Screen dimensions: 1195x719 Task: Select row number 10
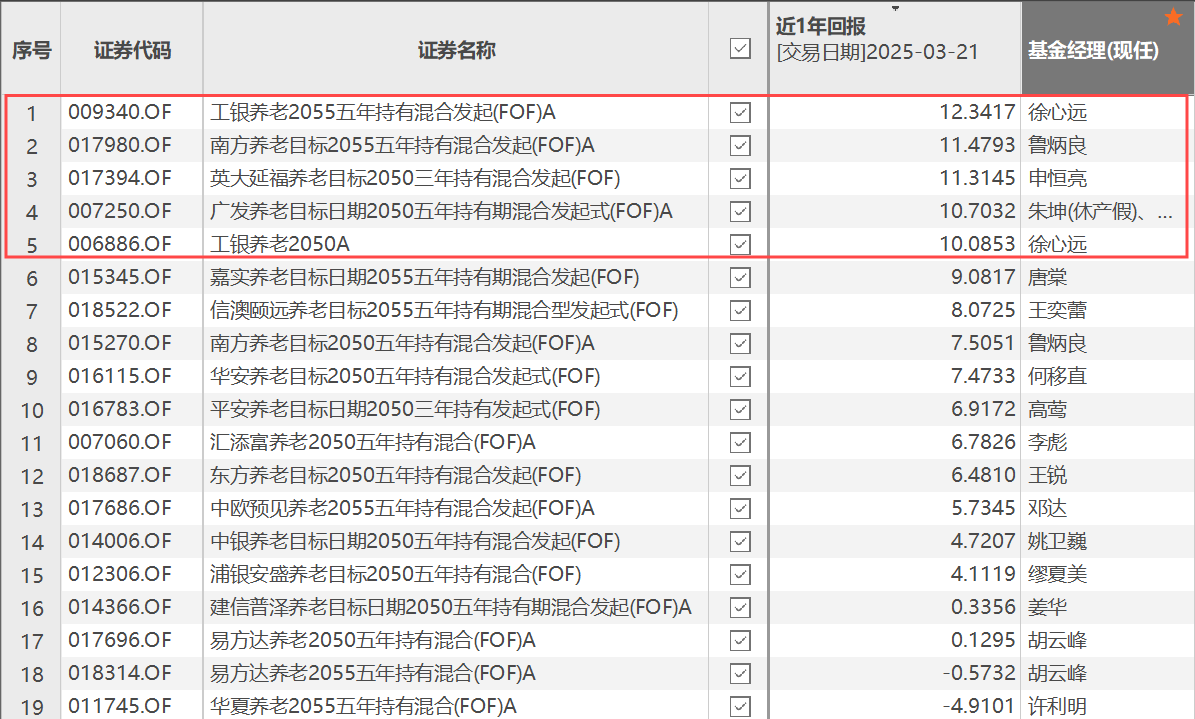click(x=32, y=410)
